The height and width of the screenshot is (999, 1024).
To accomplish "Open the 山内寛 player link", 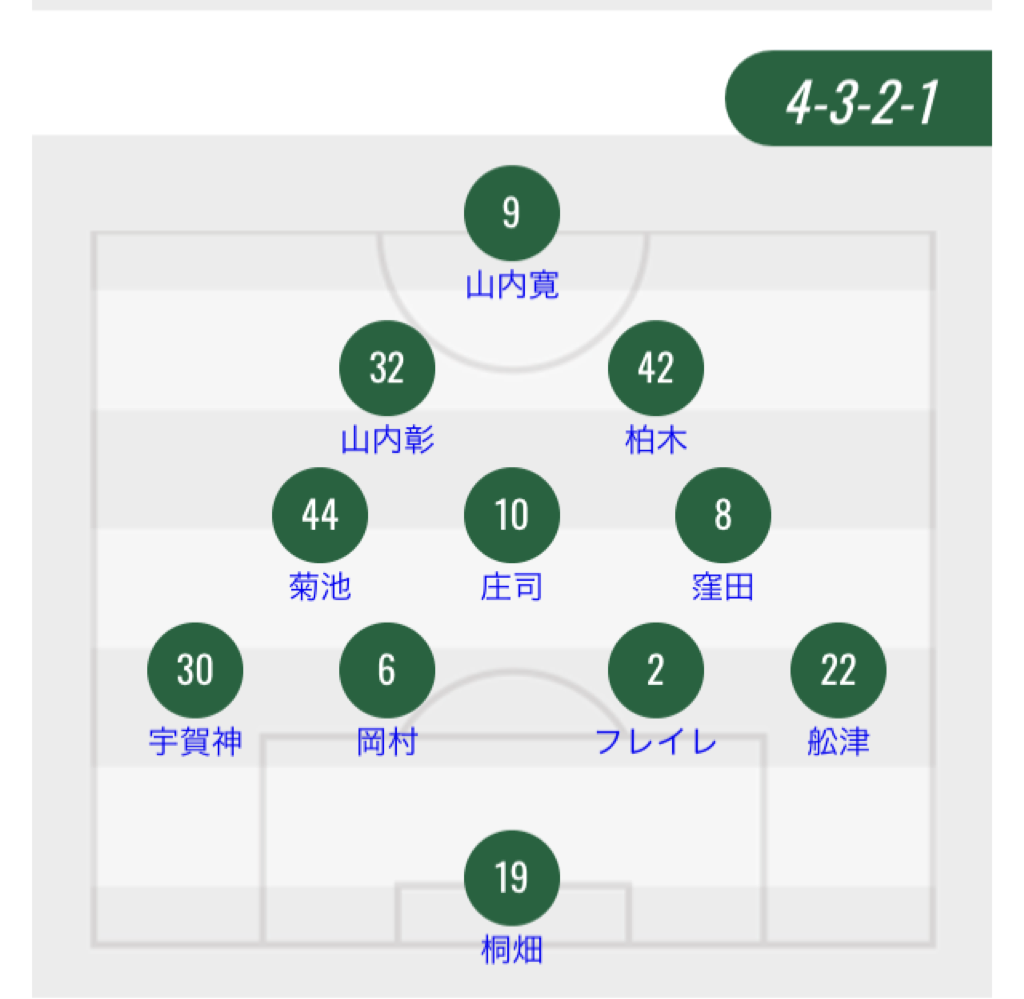I will pos(512,287).
